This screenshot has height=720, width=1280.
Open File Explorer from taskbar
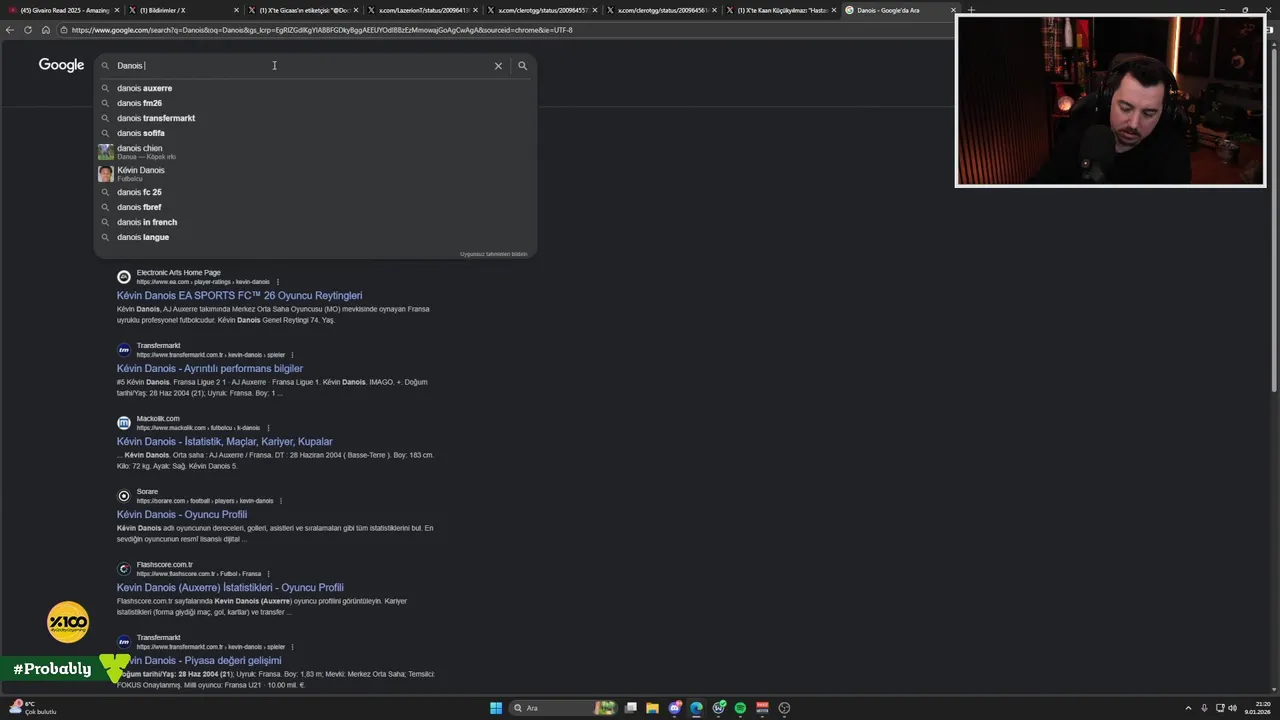pyautogui.click(x=653, y=708)
